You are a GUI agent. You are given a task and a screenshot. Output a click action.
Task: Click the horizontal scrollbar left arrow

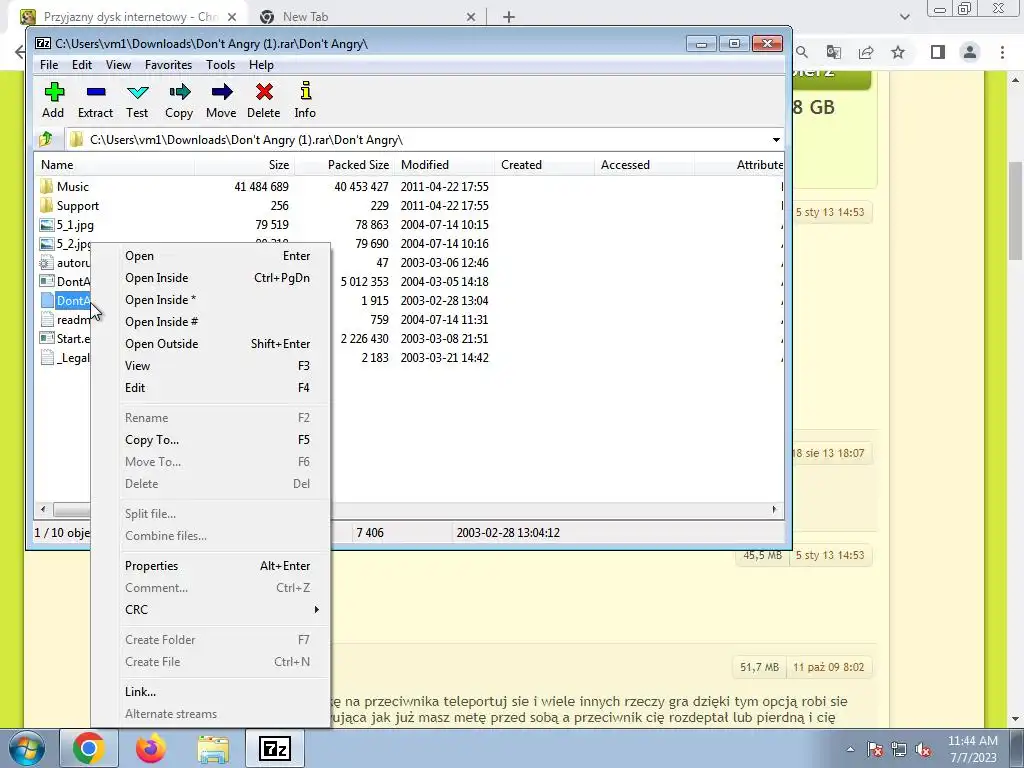(43, 509)
